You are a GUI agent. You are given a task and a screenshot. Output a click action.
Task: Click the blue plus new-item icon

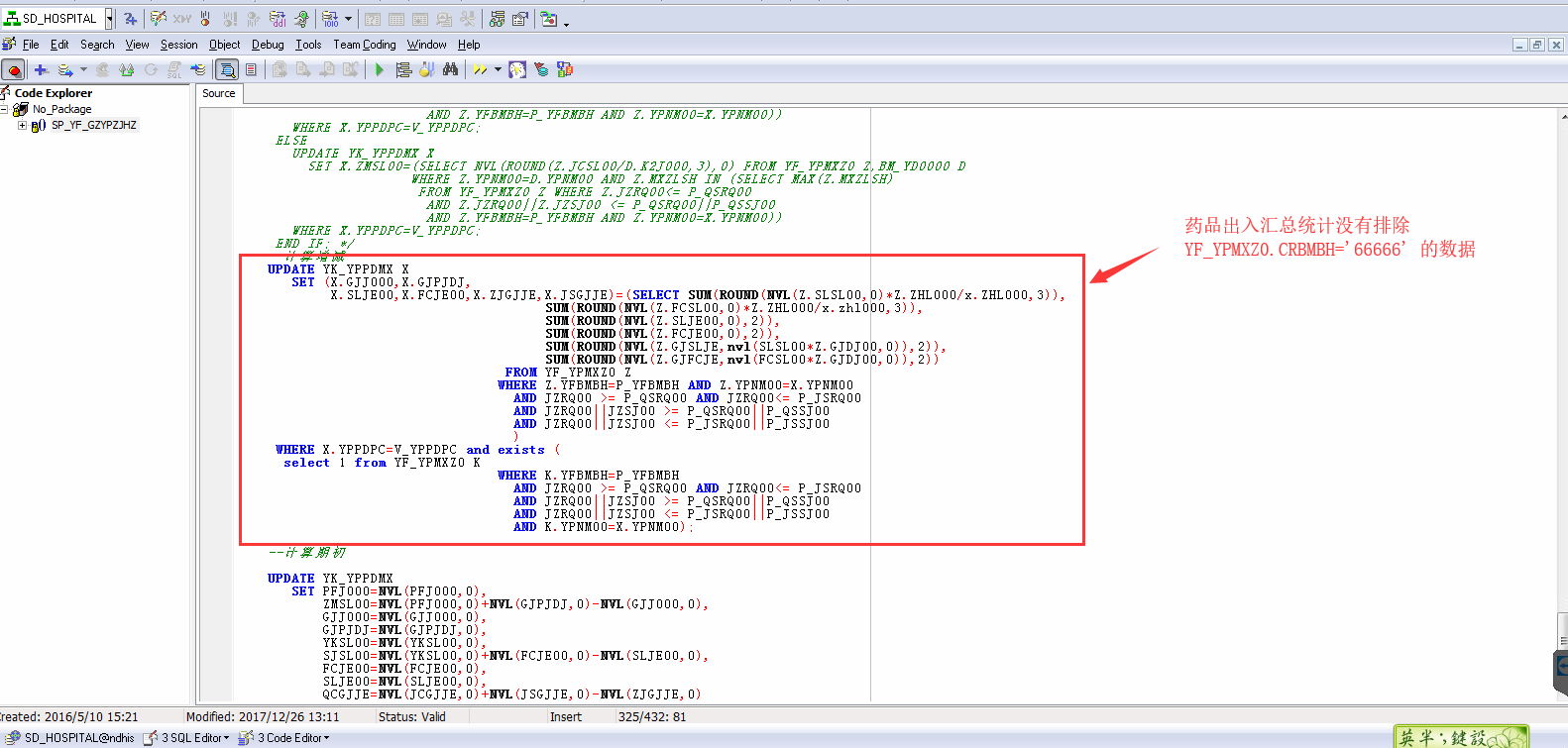[x=41, y=69]
